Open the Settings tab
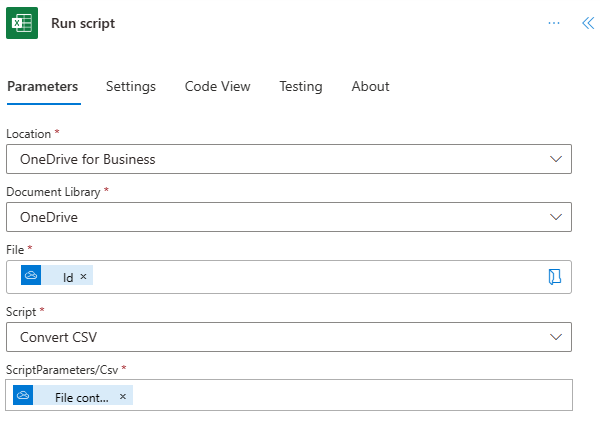 pyautogui.click(x=131, y=86)
